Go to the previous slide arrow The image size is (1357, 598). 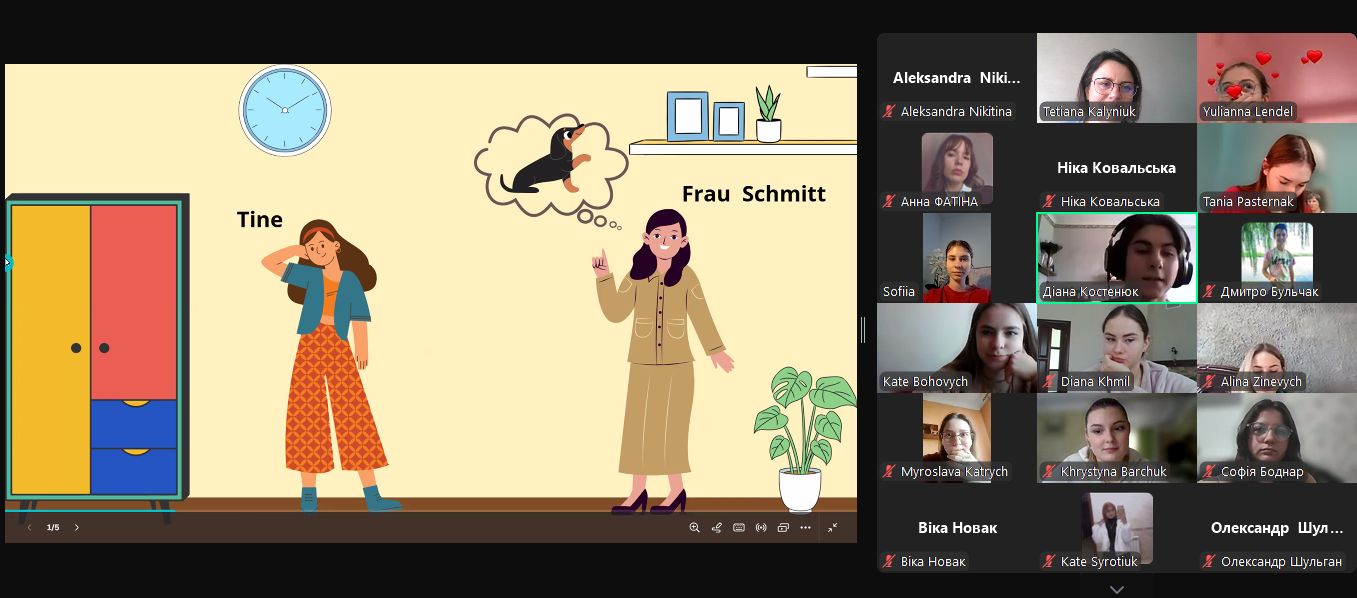(x=29, y=527)
